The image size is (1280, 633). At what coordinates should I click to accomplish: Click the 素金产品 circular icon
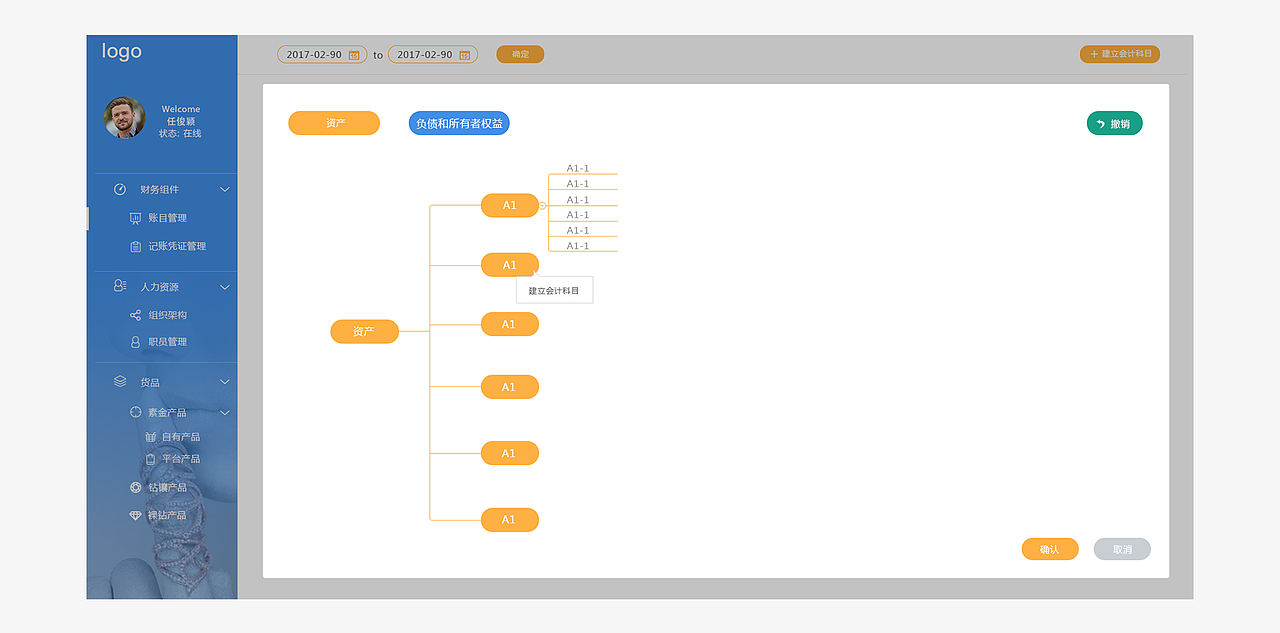[136, 412]
